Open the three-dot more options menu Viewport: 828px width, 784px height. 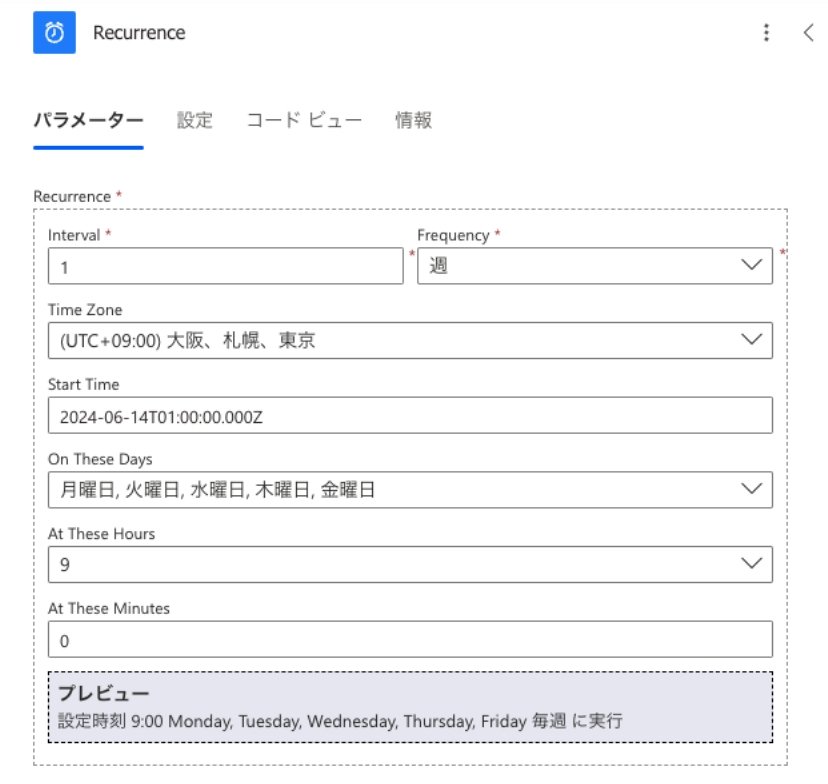point(766,32)
